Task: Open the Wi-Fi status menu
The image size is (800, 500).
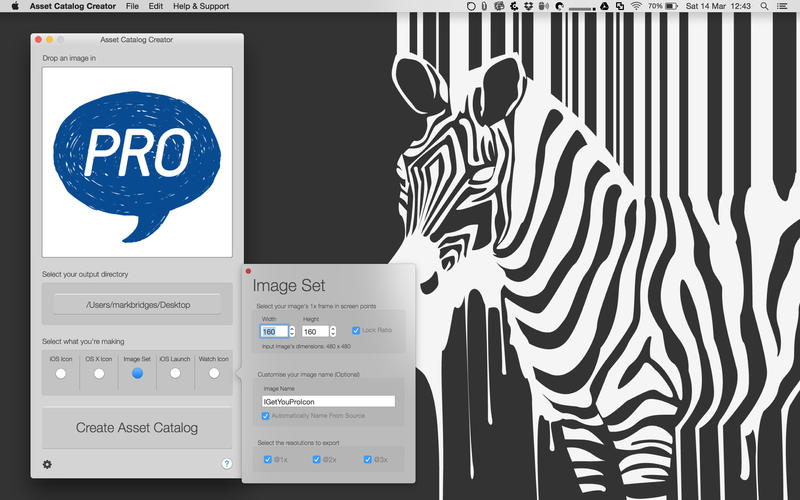Action: tap(636, 6)
